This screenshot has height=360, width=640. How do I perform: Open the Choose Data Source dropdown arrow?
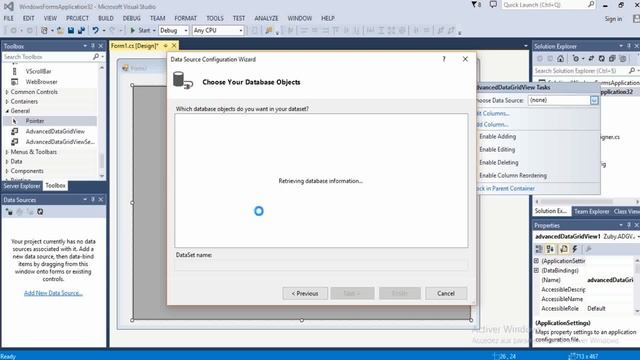(x=594, y=100)
